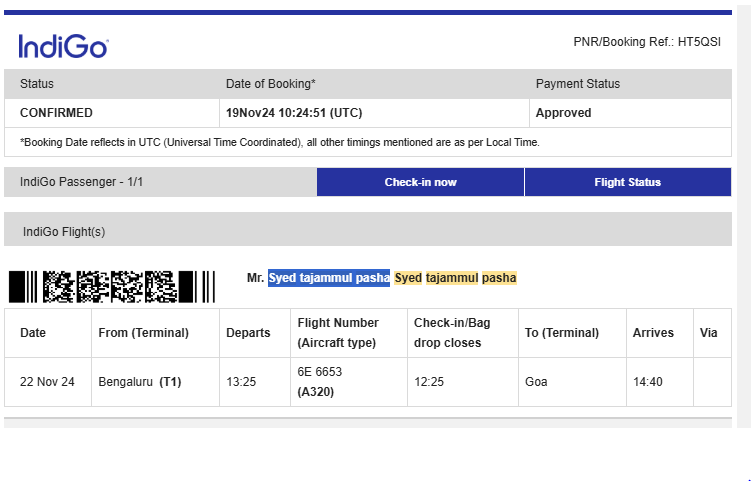Click the PNR/Booking Ref HT5QSI text
751x481 pixels.
click(x=647, y=42)
